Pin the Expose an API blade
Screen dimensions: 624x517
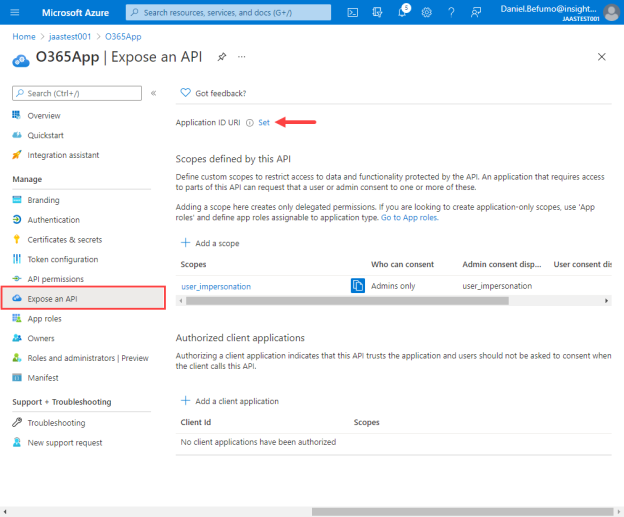coord(222,57)
